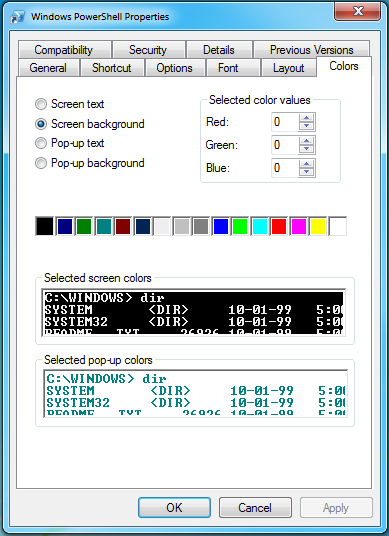Pick the dark red maroon swatch
Image resolution: width=389 pixels, height=536 pixels.
pyautogui.click(x=123, y=226)
